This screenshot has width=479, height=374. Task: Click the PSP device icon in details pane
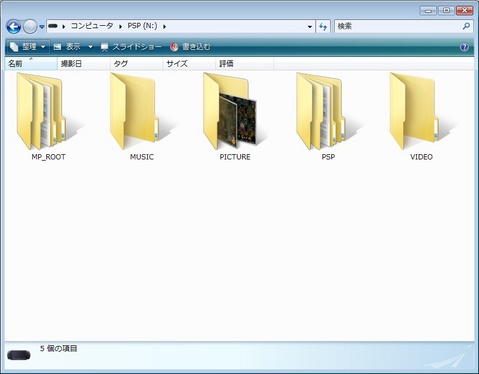pyautogui.click(x=19, y=355)
